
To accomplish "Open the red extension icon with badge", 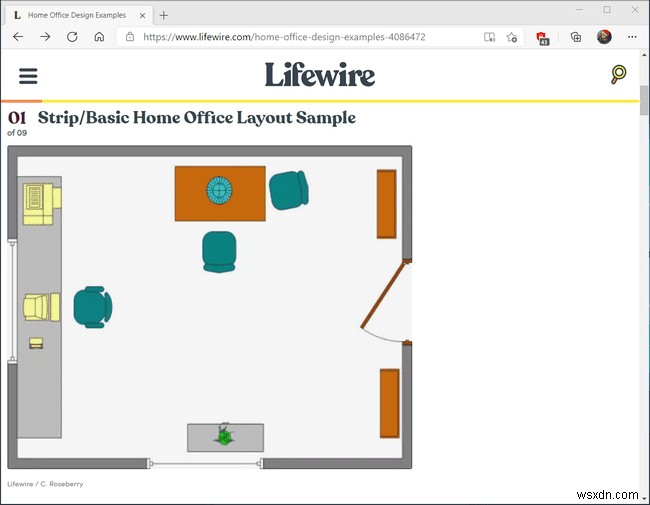I will click(x=543, y=38).
